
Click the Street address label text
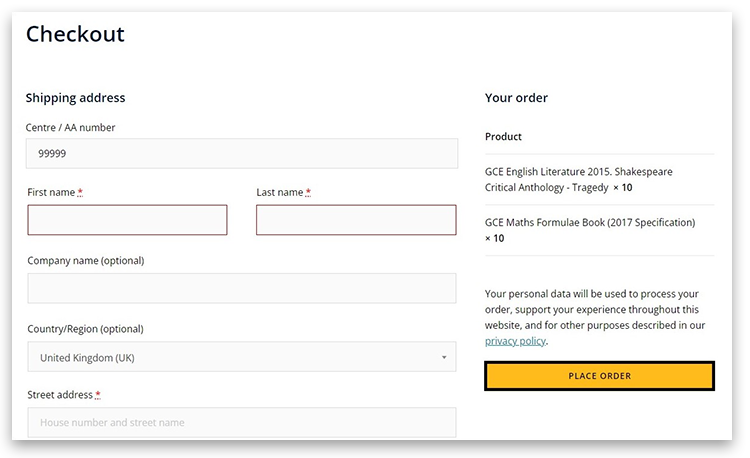coord(60,395)
